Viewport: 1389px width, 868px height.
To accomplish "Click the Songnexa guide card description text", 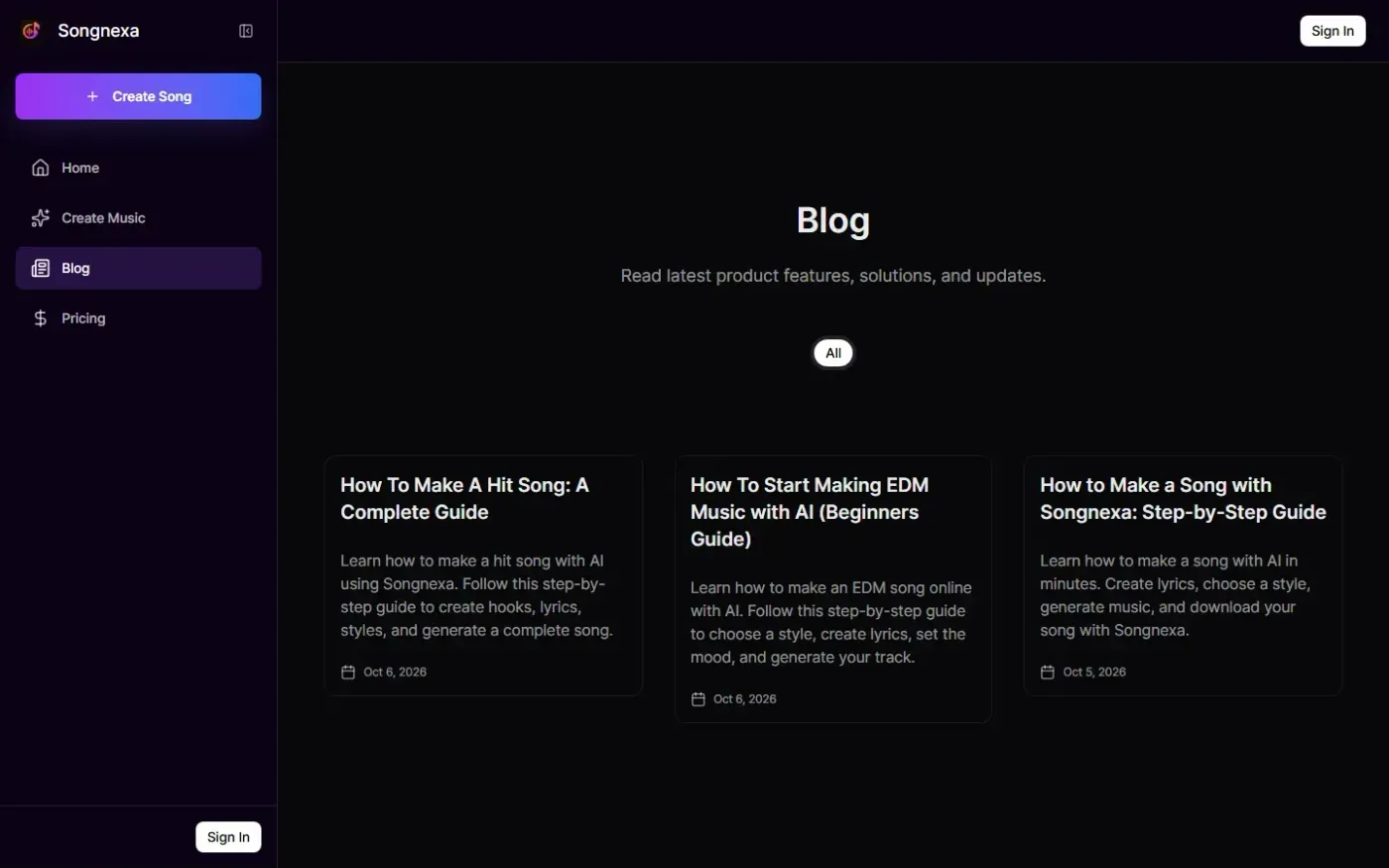I will tap(1176, 595).
